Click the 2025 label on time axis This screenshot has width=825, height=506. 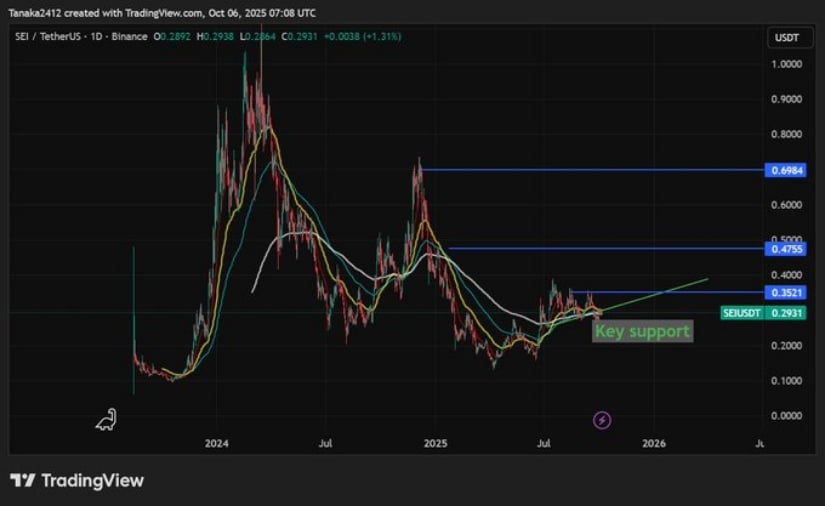[x=434, y=442]
